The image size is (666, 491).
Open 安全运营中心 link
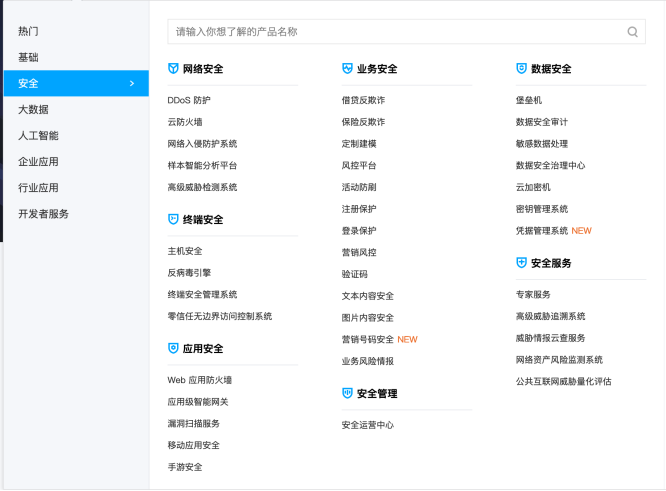[x=367, y=425]
